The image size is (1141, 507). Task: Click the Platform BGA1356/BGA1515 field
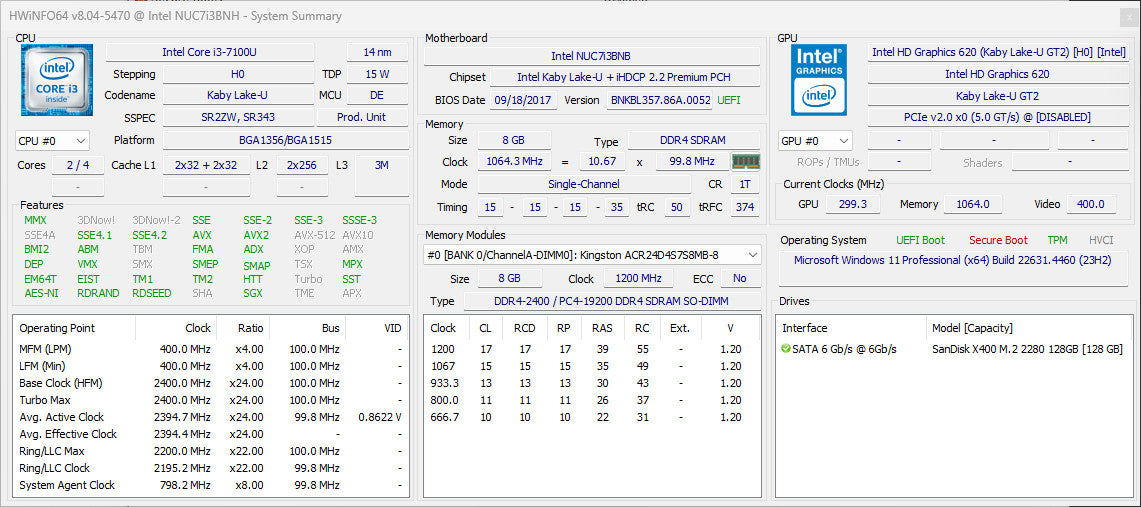(x=285, y=140)
